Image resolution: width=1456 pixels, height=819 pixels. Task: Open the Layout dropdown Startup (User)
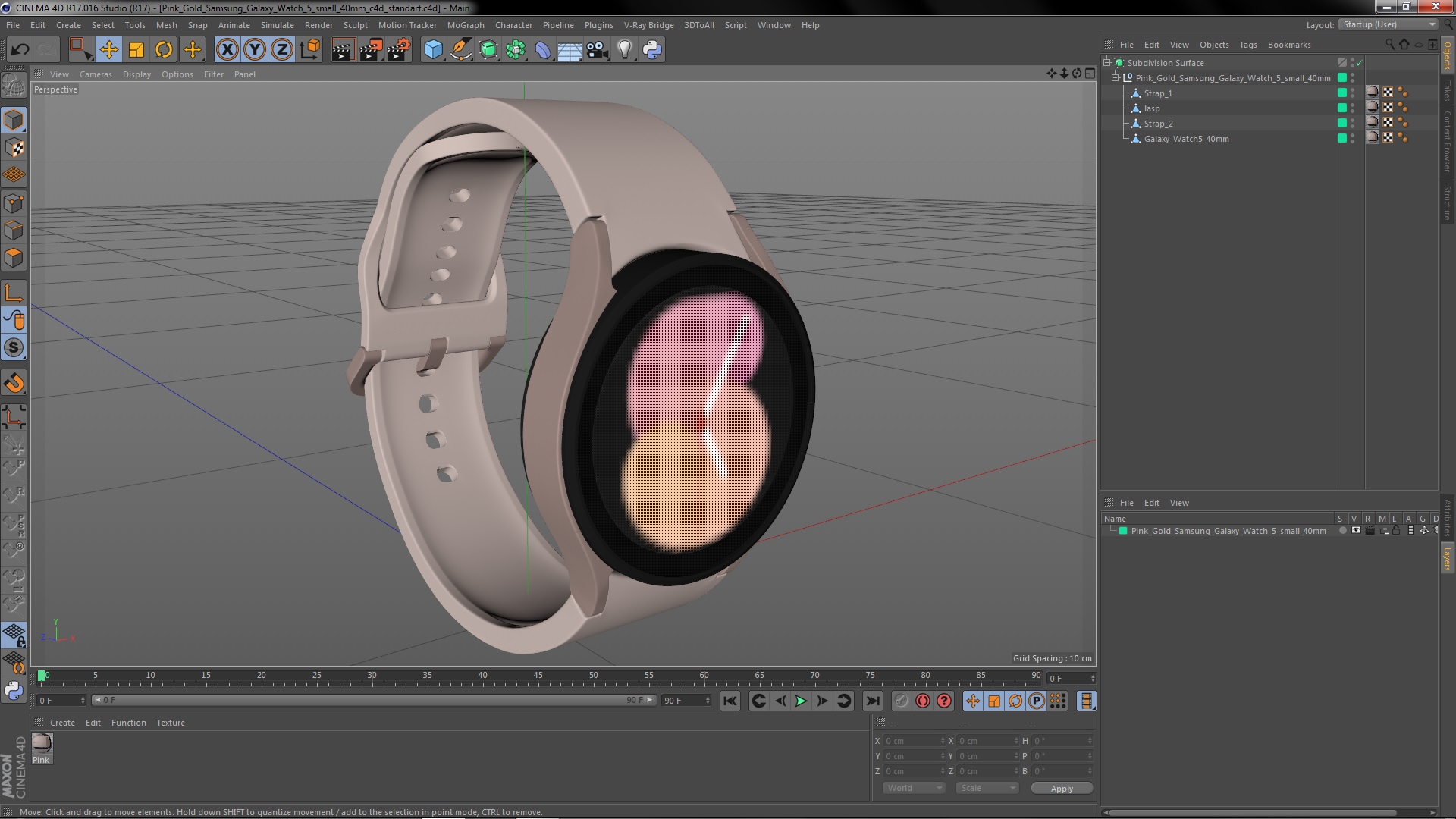point(1388,24)
